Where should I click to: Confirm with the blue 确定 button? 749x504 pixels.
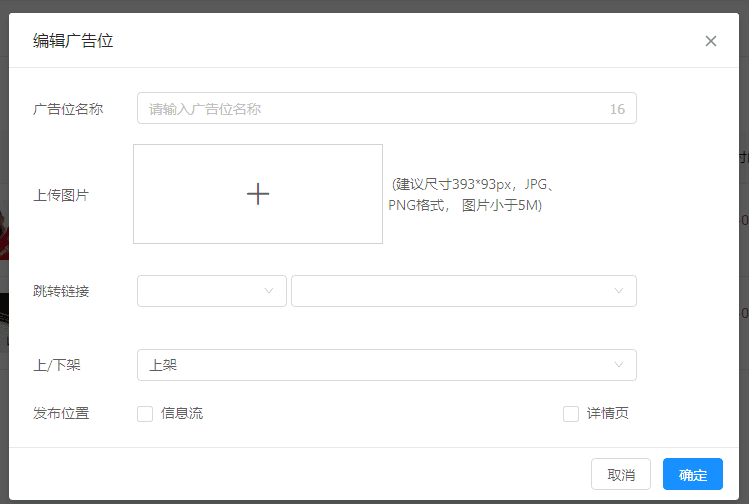692,475
